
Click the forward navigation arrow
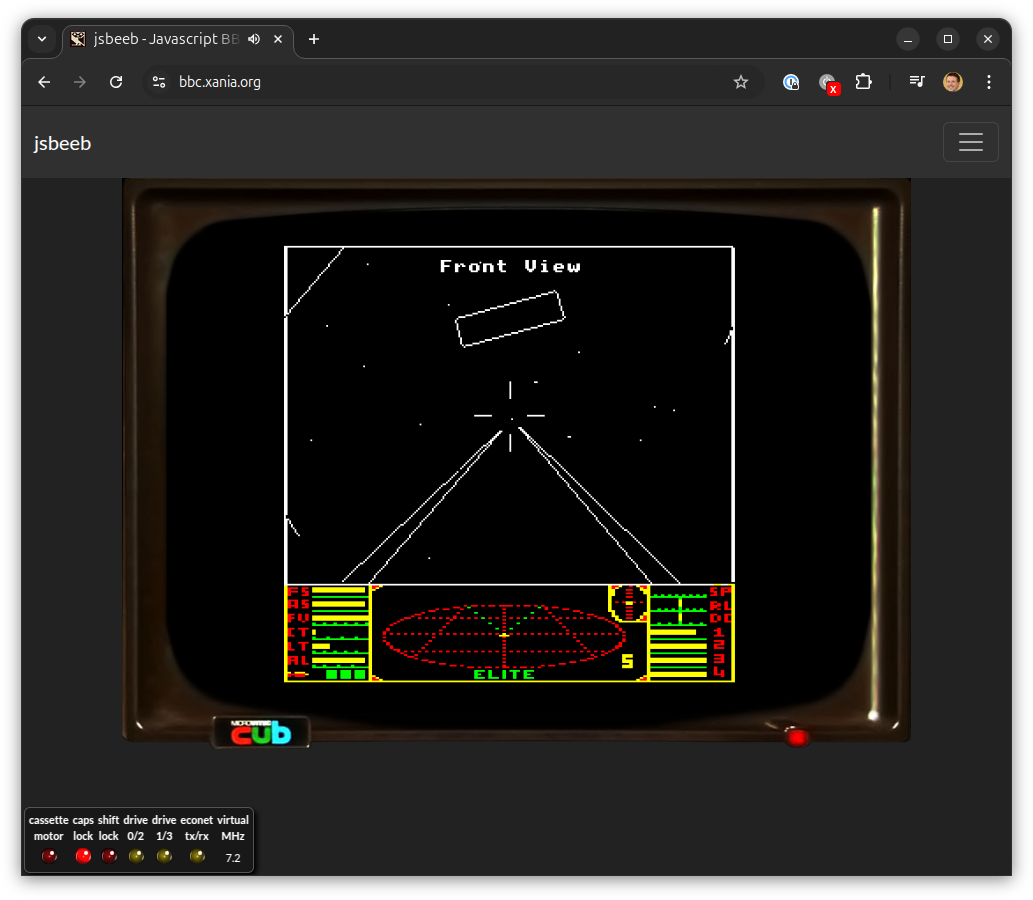tap(80, 82)
